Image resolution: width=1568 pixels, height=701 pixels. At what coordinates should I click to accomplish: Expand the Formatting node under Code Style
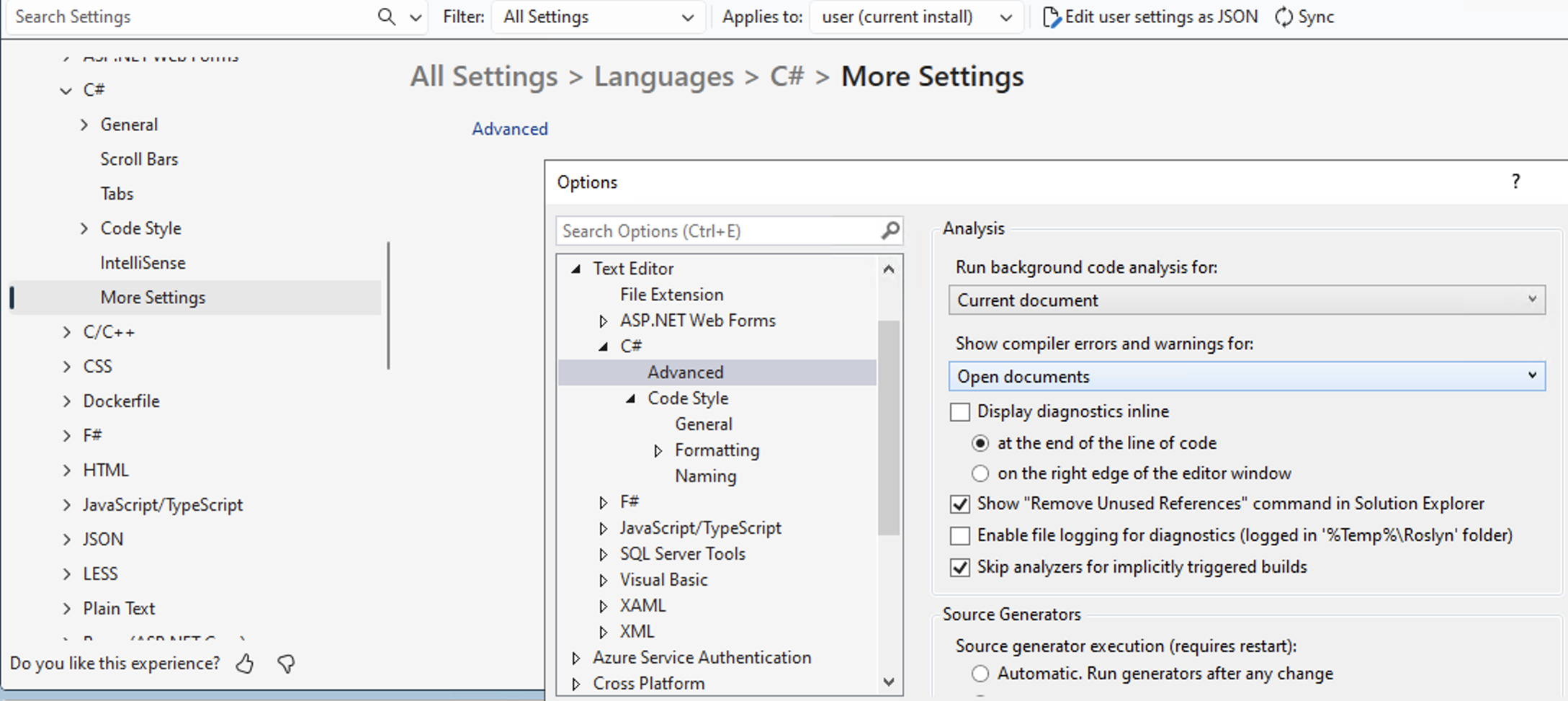tap(658, 451)
